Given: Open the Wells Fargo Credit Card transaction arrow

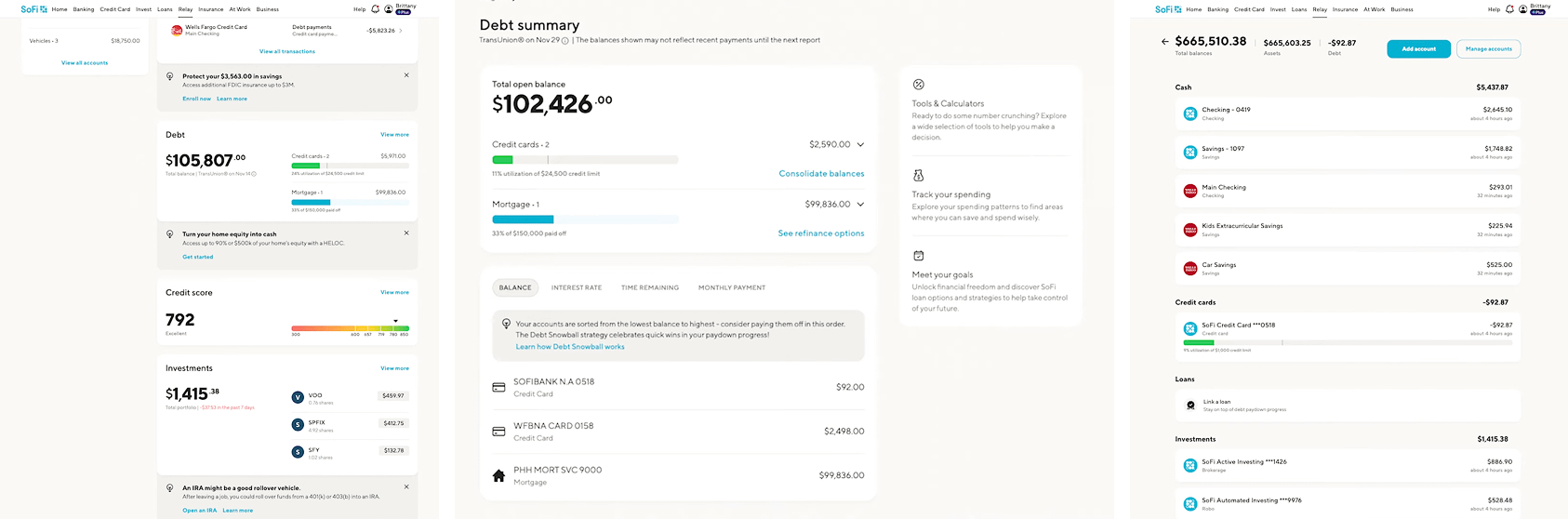Looking at the screenshot, I should [x=401, y=31].
